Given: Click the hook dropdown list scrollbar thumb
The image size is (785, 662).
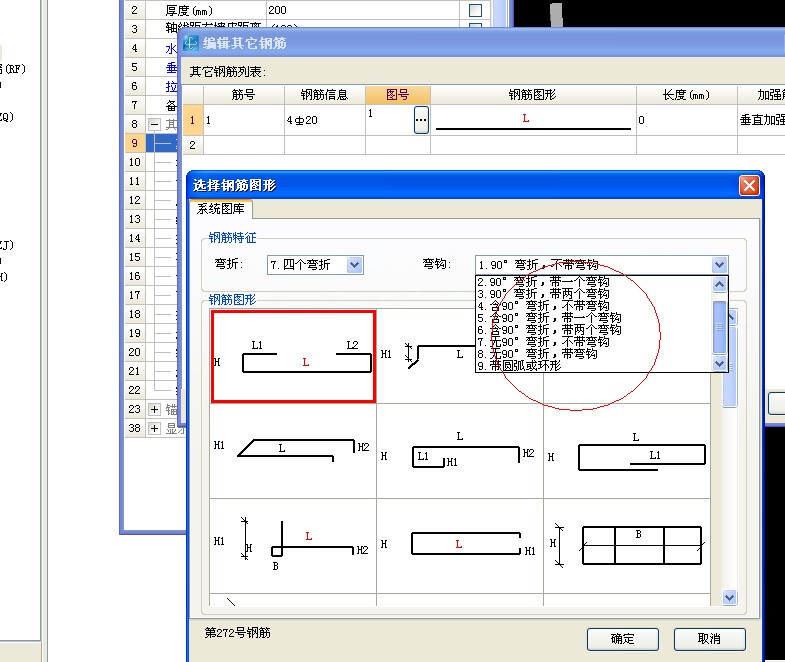Looking at the screenshot, I should point(719,326).
